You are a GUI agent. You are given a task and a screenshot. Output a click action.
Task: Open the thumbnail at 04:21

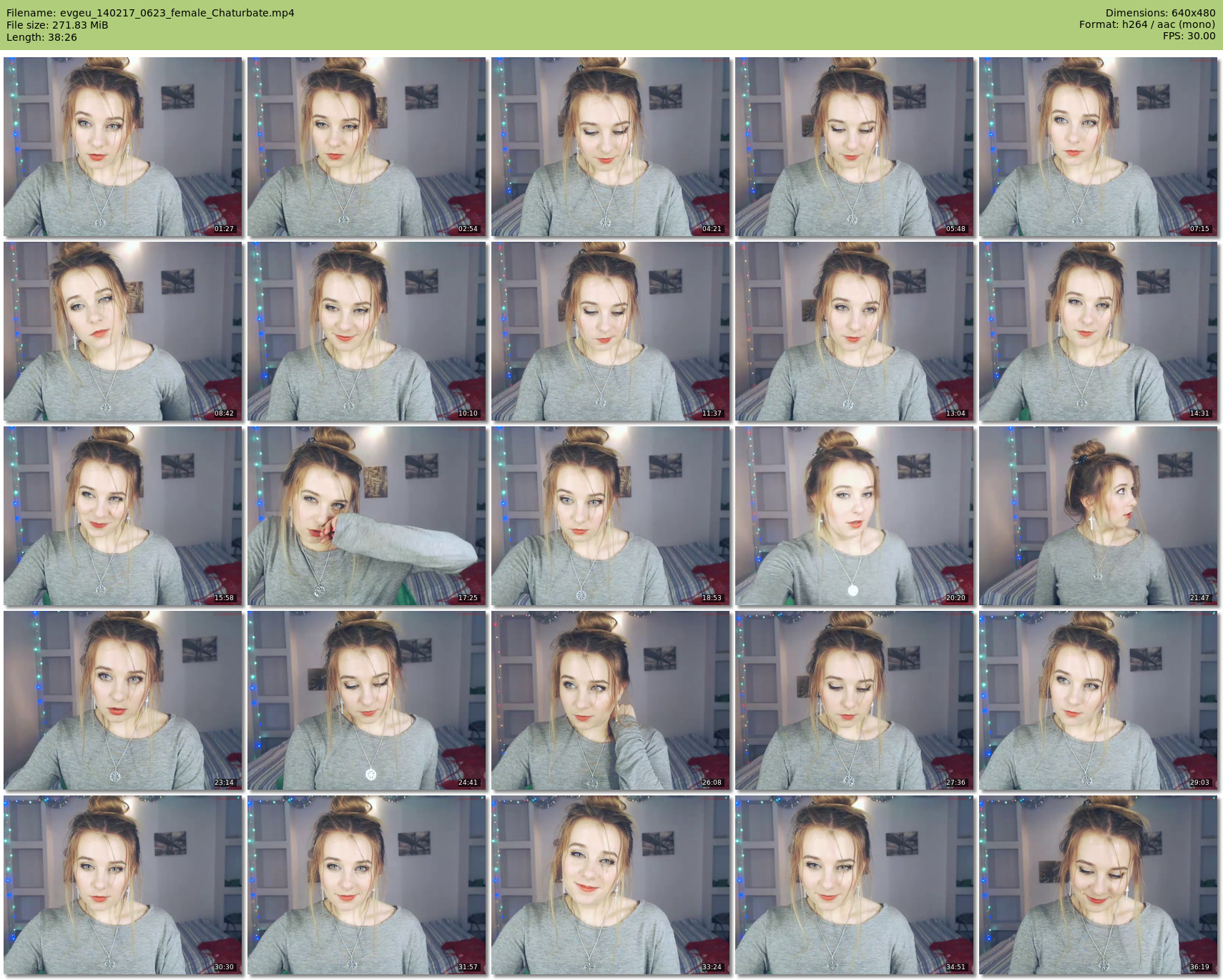610,147
